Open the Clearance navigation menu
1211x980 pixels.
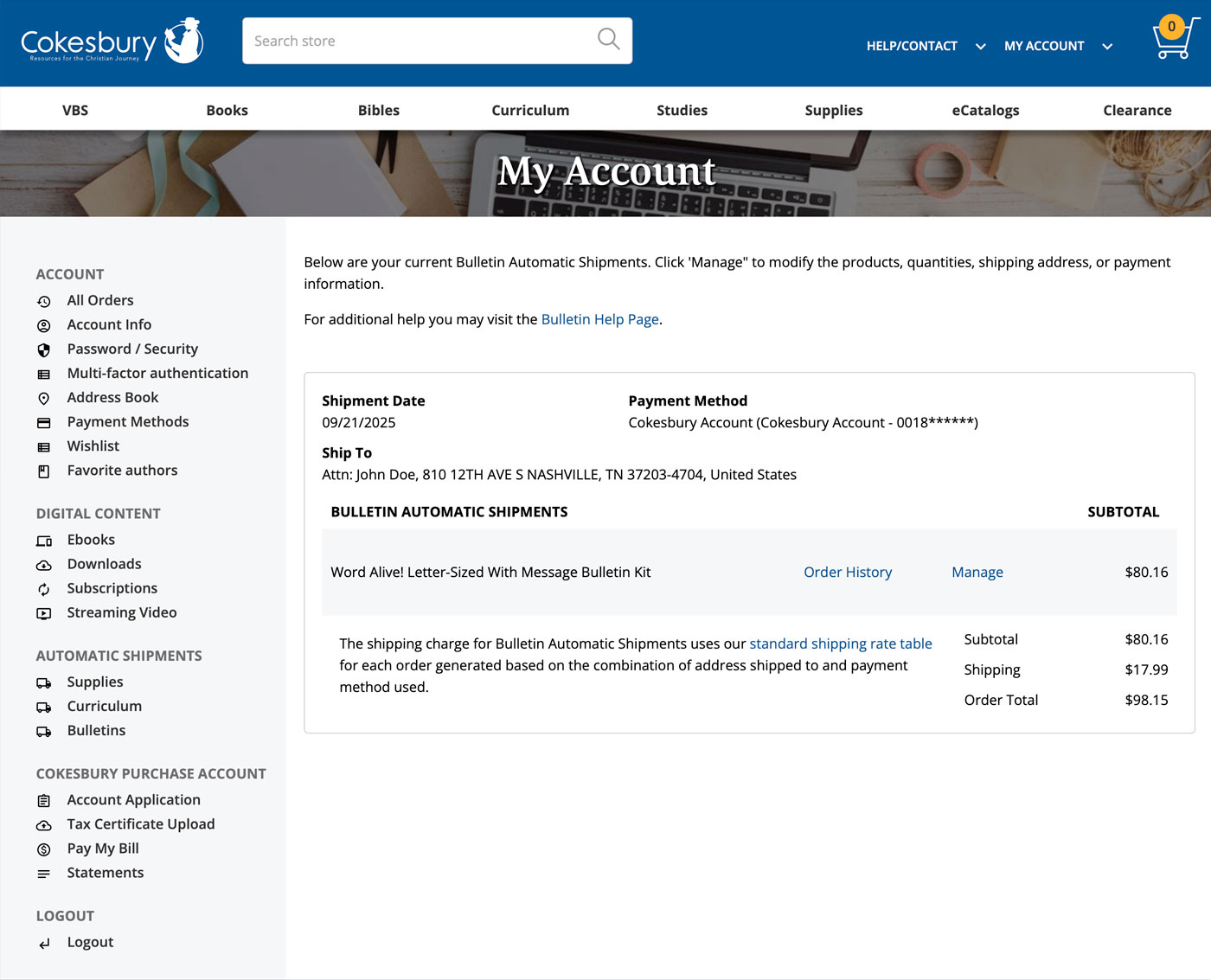pos(1137,110)
